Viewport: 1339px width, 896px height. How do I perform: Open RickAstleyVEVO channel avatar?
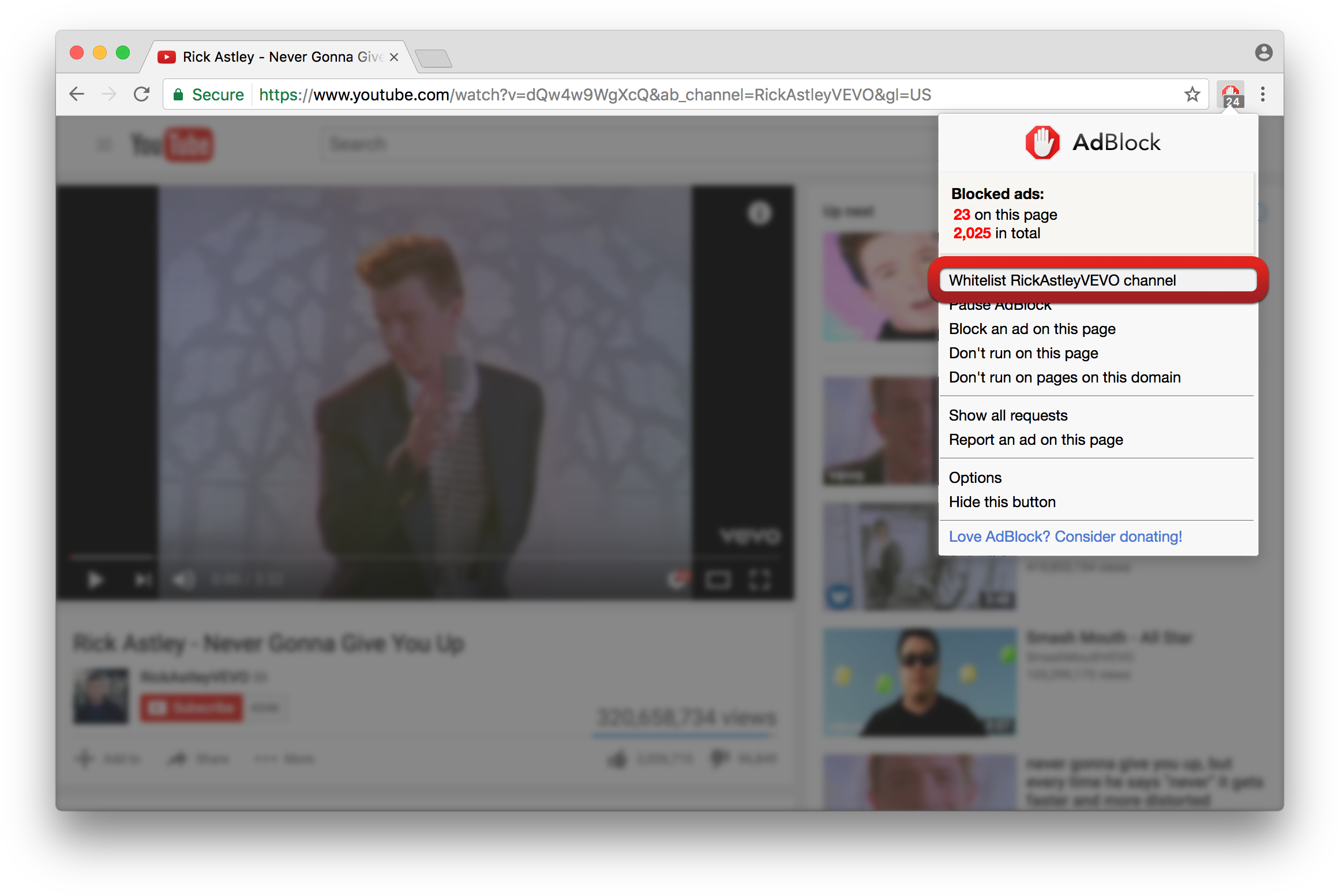[x=101, y=695]
